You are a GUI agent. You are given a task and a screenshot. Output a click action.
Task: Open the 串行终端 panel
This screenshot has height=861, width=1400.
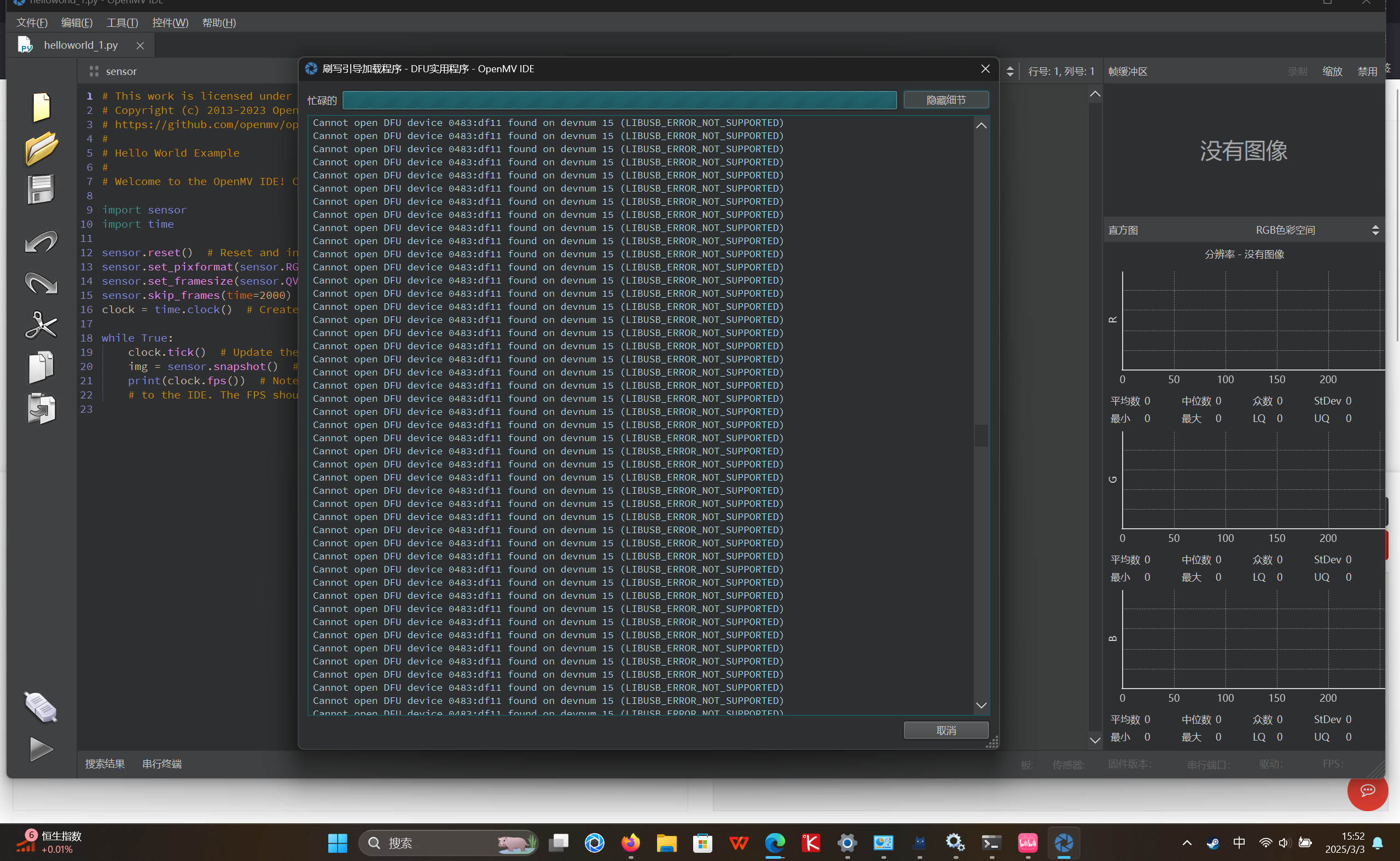pos(161,764)
